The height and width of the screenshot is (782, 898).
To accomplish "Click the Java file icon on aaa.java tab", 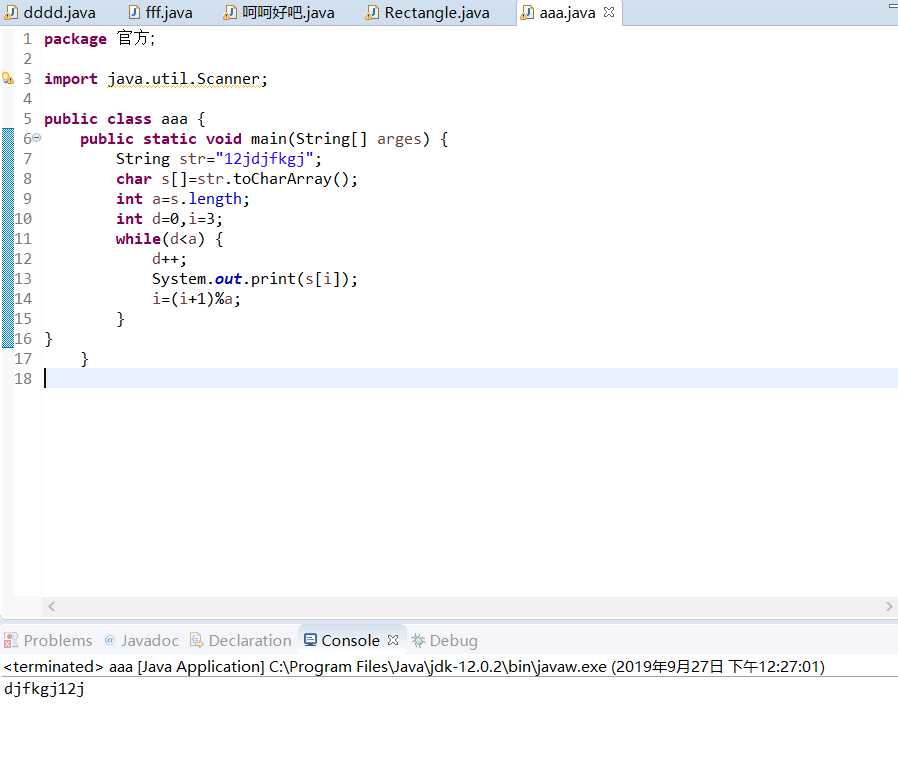I will coord(527,13).
